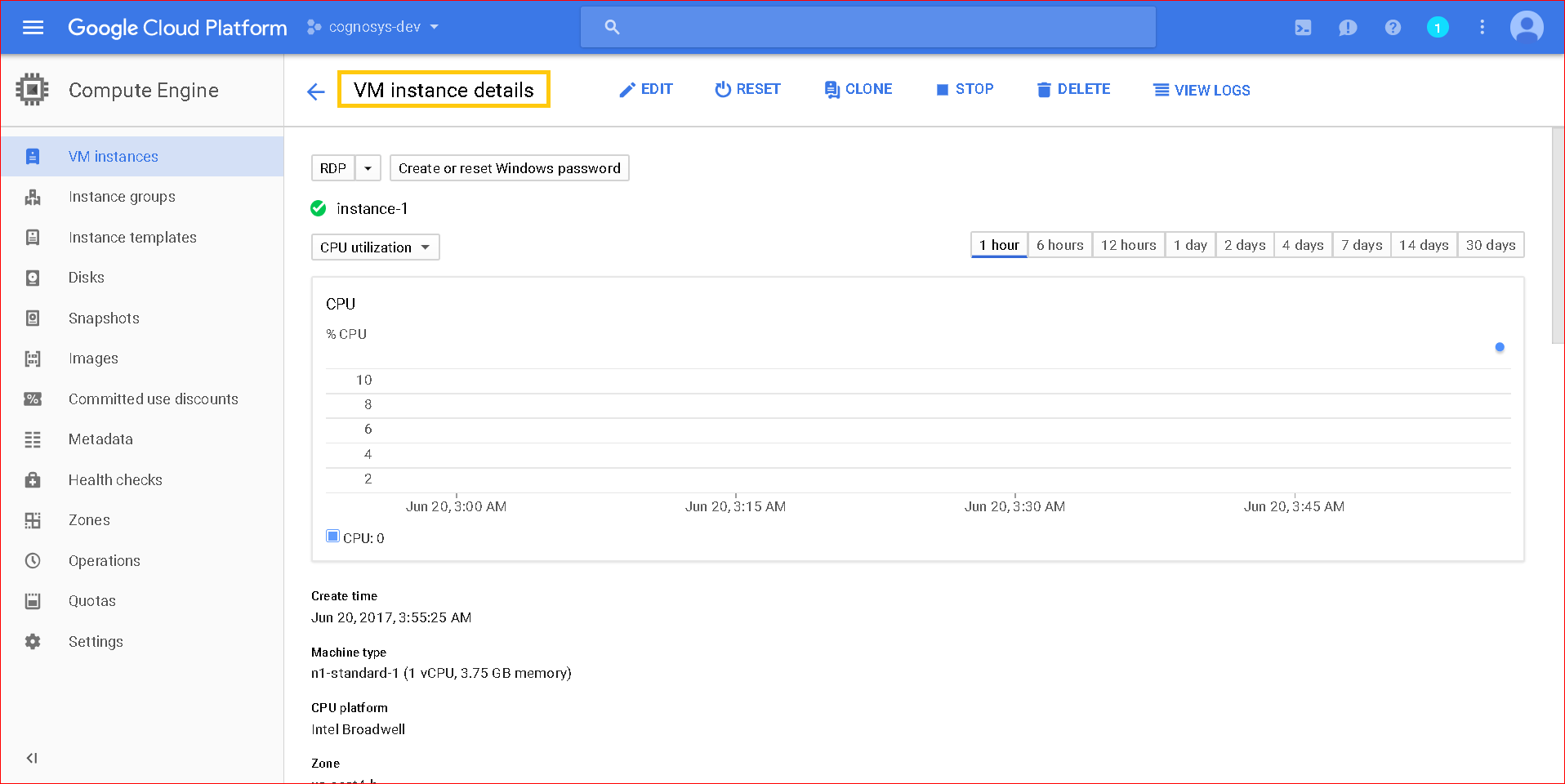Click the search input field
The width and height of the screenshot is (1565, 784).
867,28
